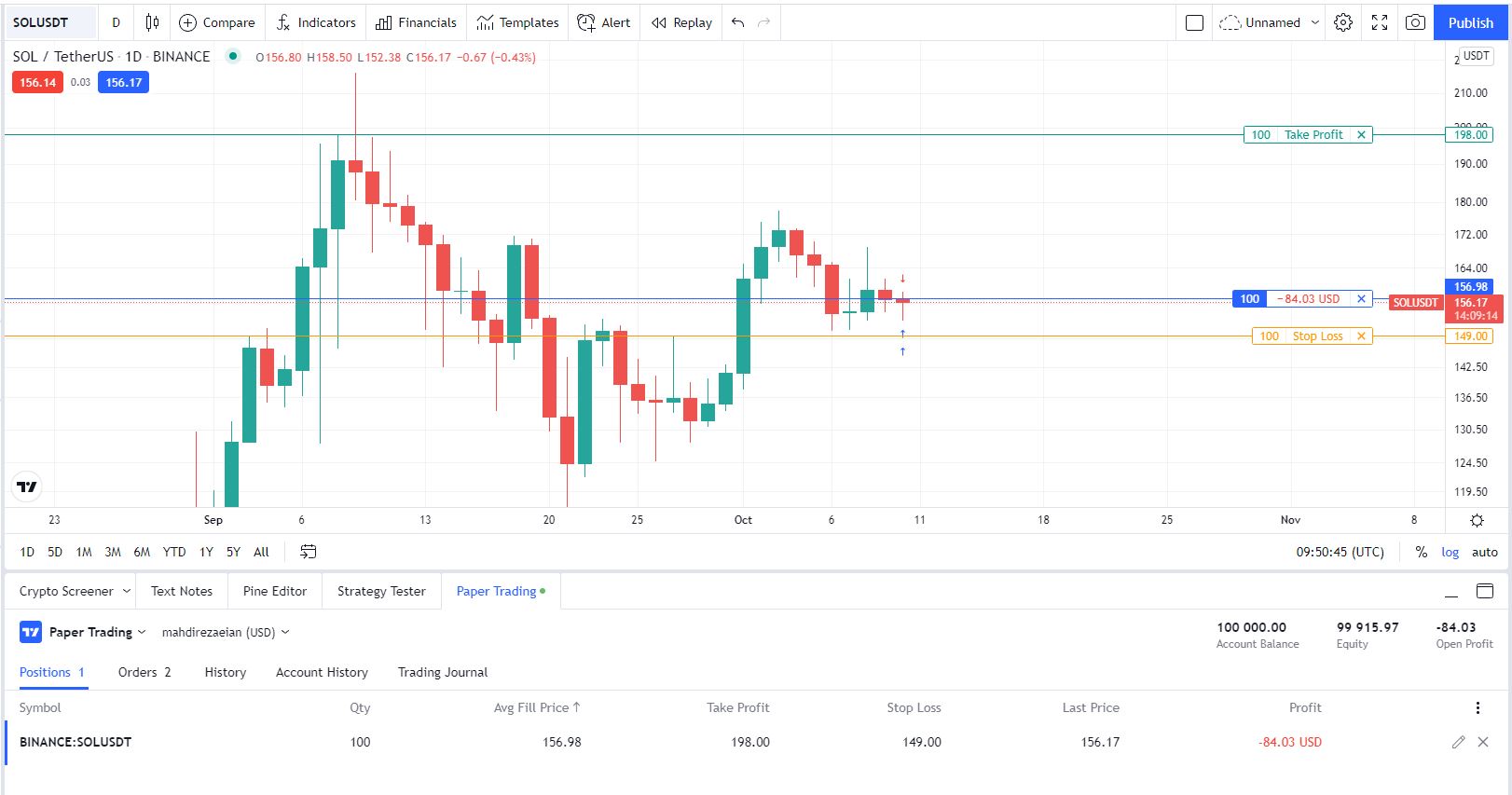Cancel the Stop Loss order line

[x=1361, y=336]
